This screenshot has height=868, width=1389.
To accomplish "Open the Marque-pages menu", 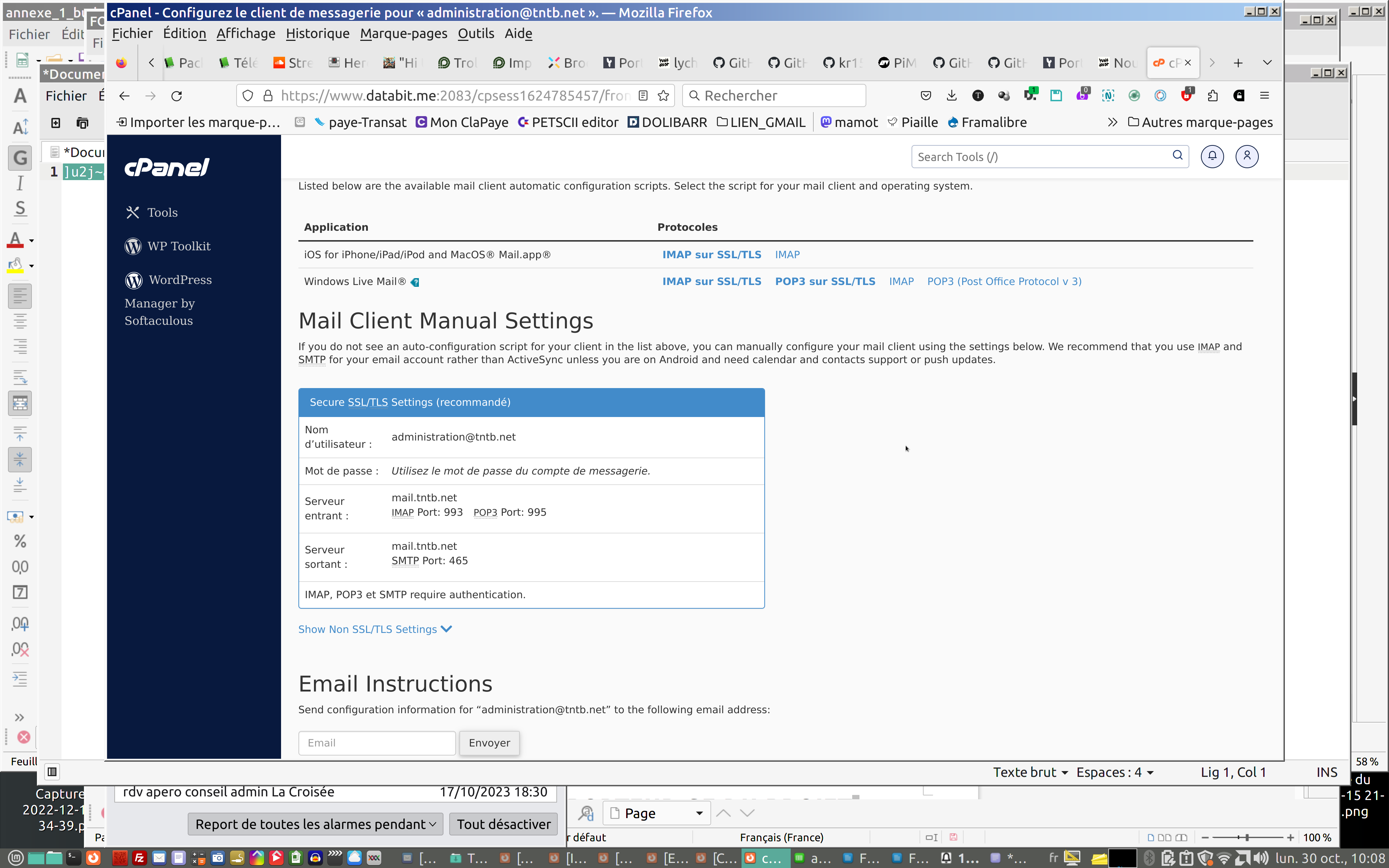I will [x=403, y=33].
